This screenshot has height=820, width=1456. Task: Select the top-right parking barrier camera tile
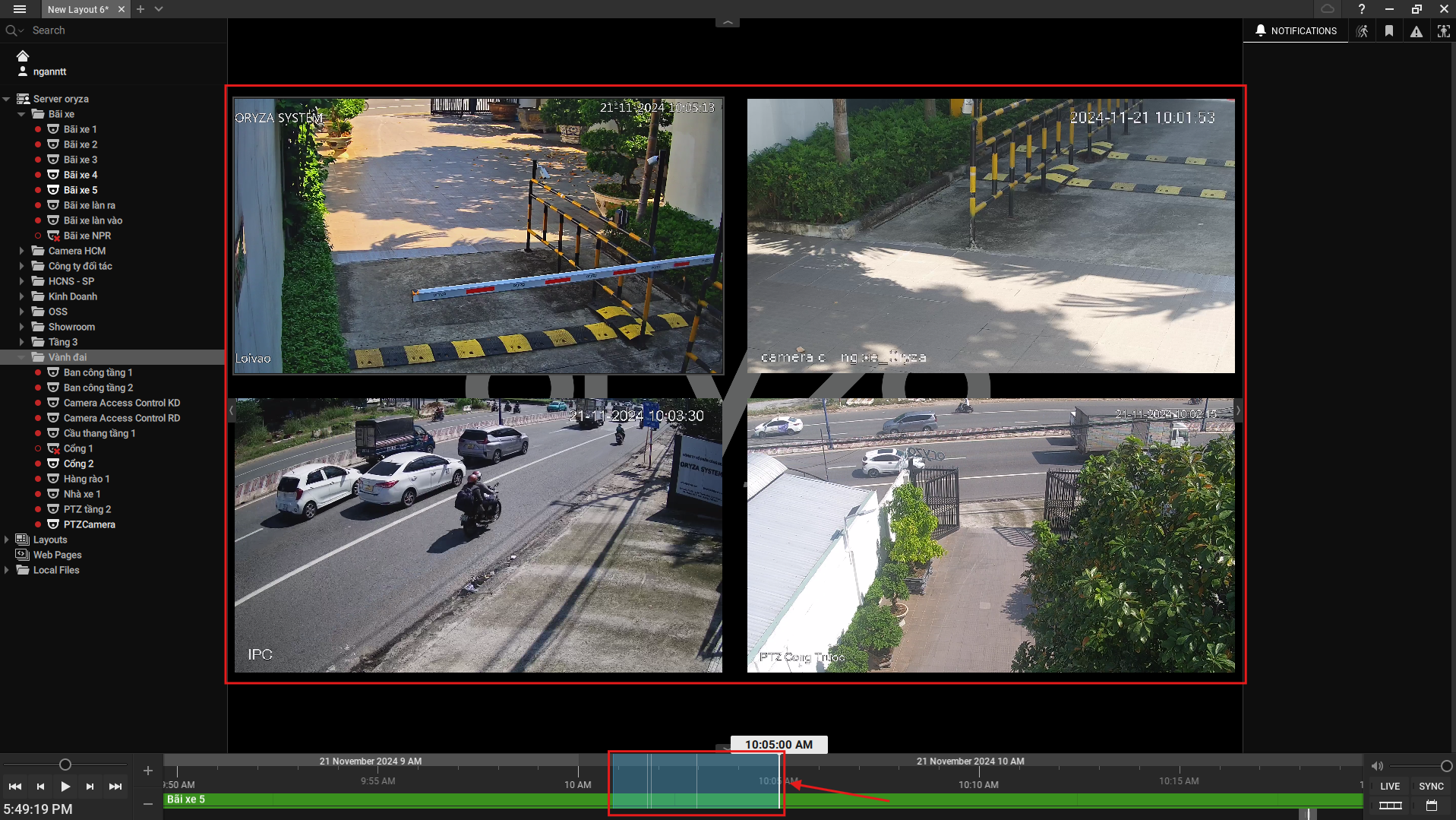tap(990, 236)
